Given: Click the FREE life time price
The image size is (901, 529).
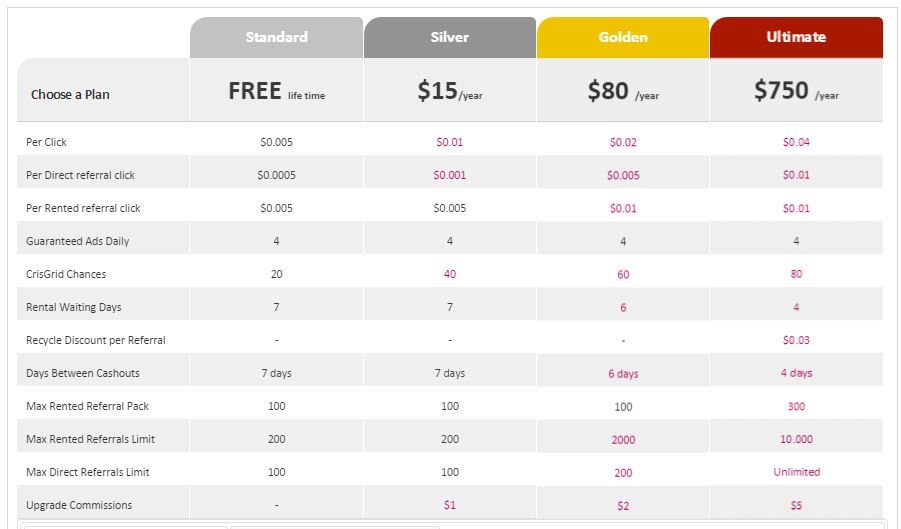Looking at the screenshot, I should (276, 91).
